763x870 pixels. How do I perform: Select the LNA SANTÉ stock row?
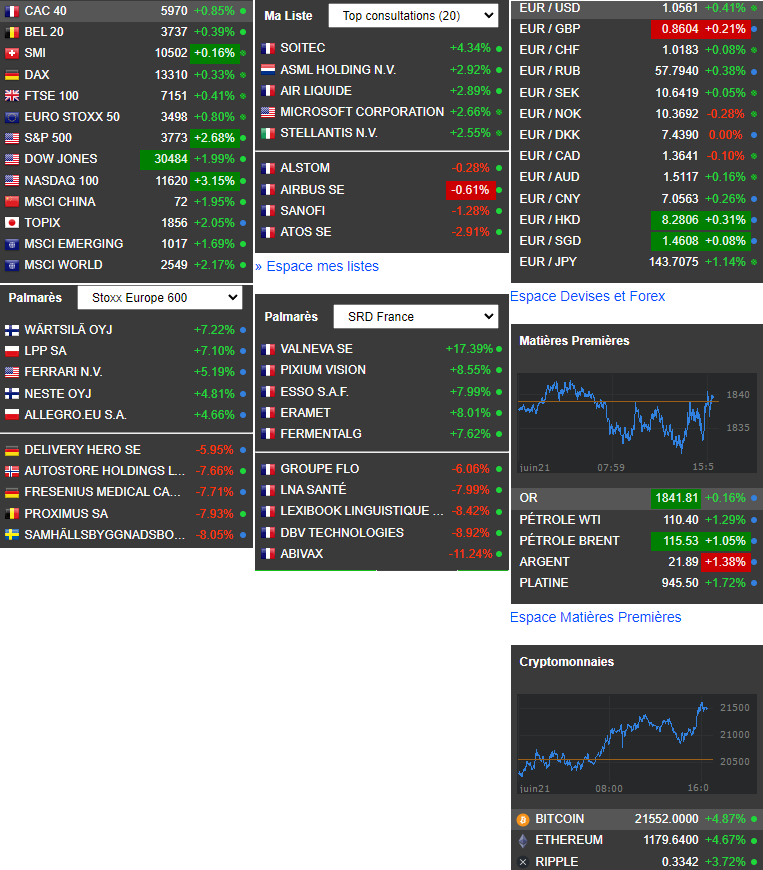click(382, 490)
